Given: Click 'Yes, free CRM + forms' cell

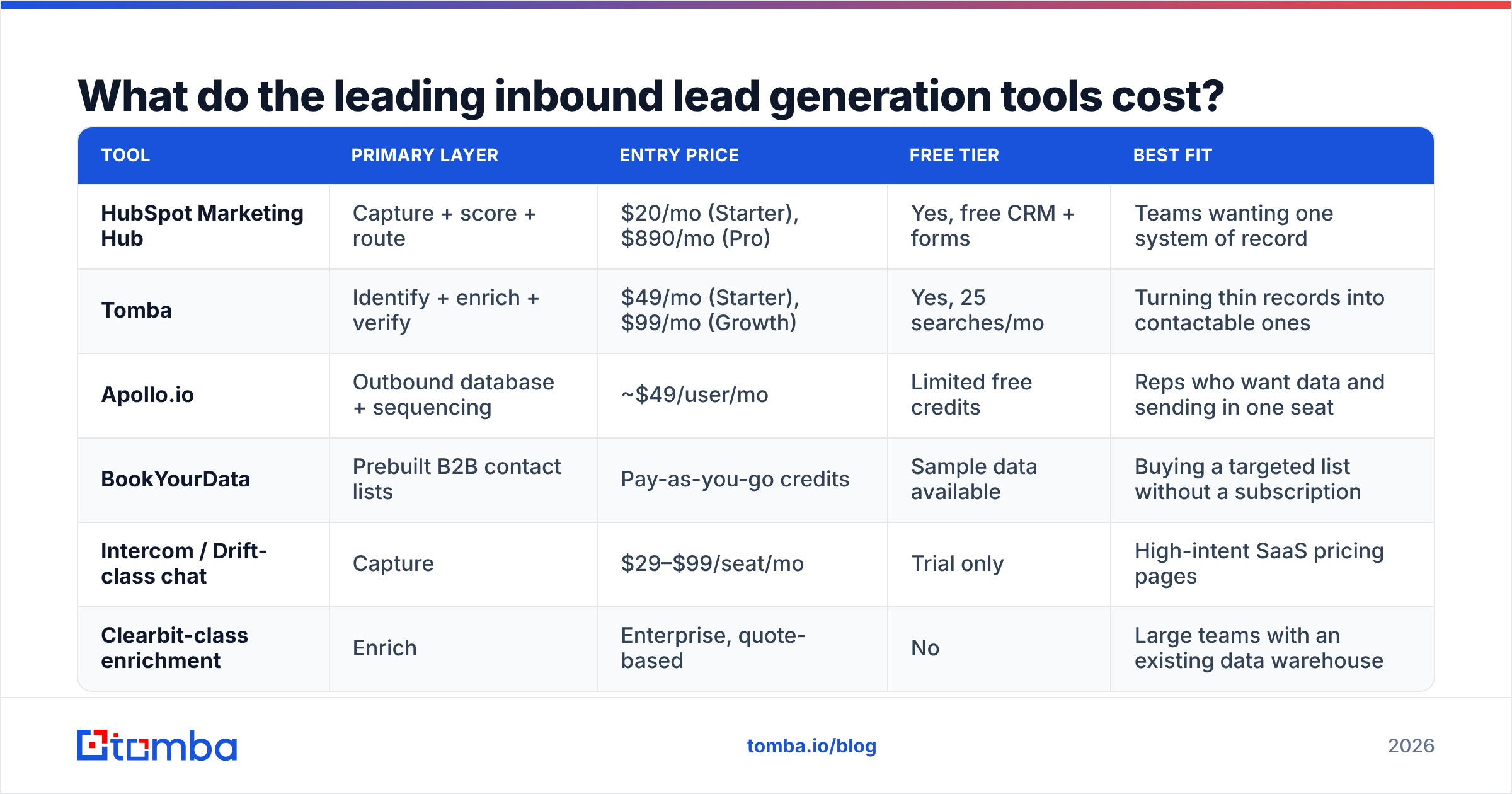Looking at the screenshot, I should coord(999,226).
